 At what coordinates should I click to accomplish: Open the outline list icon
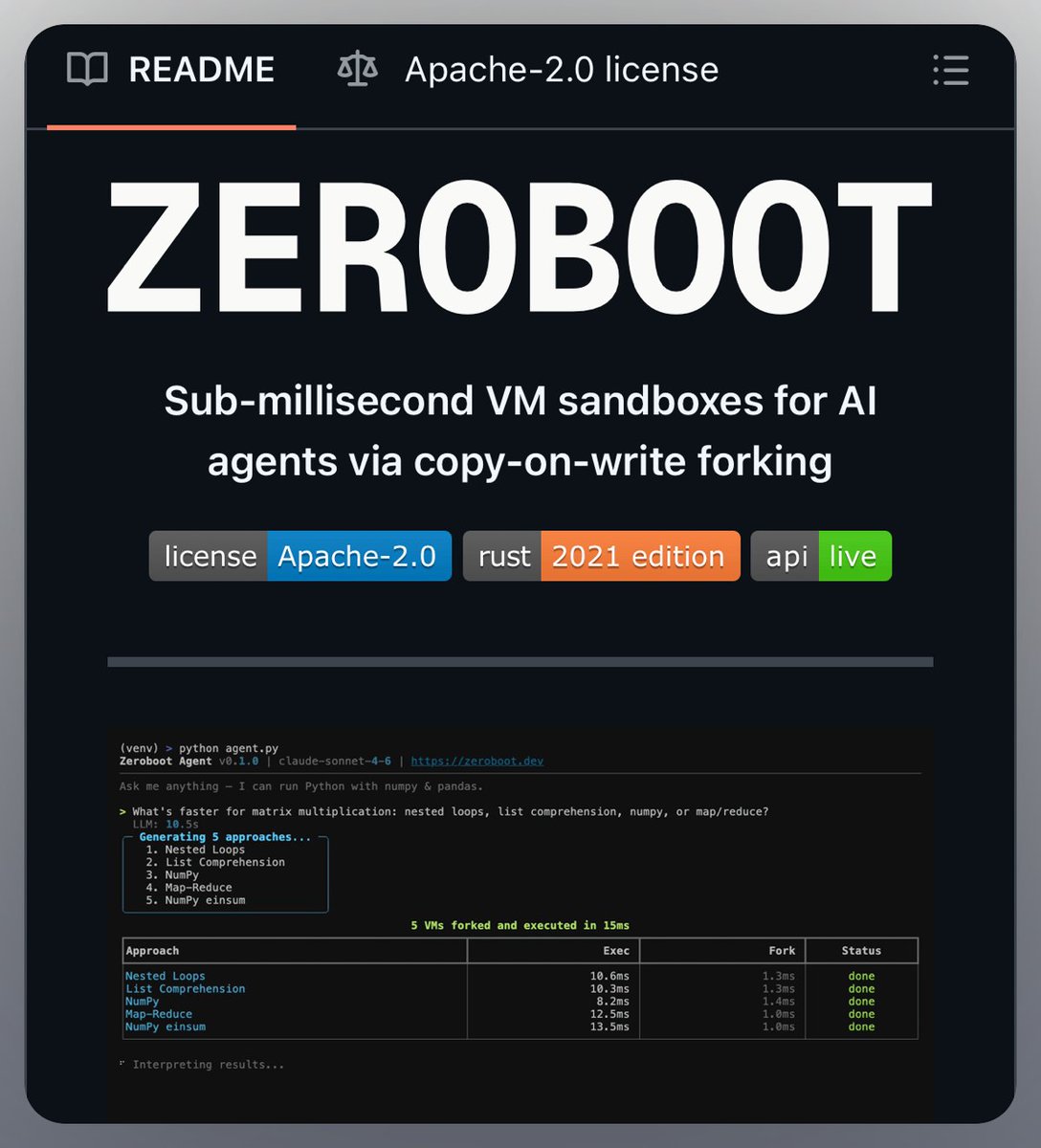pos(951,70)
